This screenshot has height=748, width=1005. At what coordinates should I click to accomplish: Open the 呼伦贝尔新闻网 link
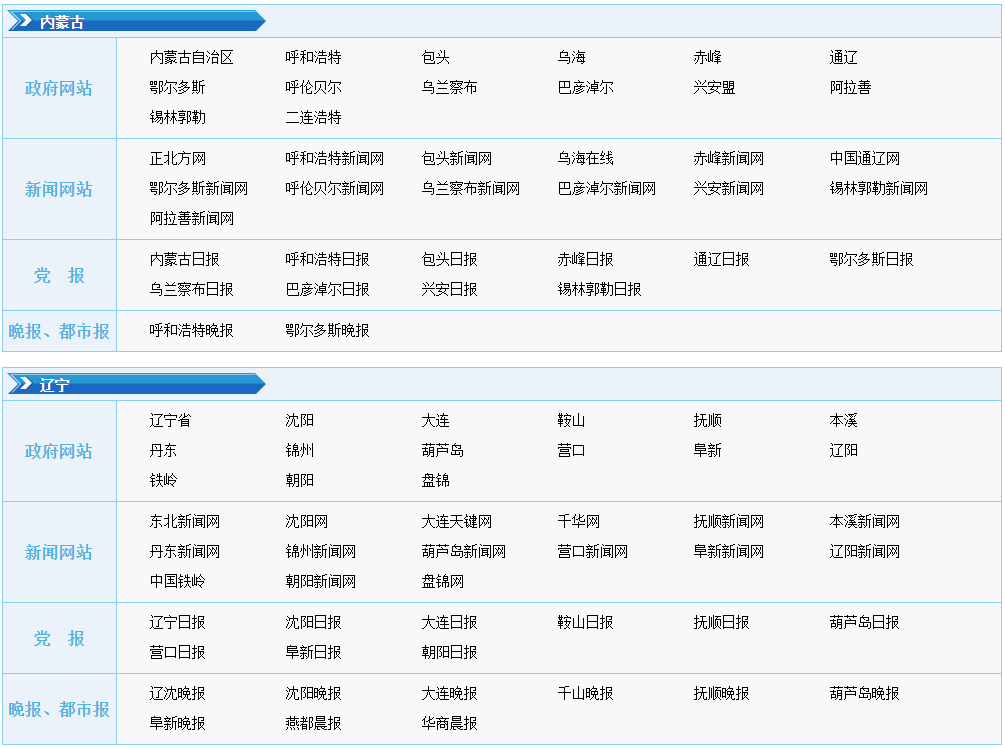[x=334, y=189]
